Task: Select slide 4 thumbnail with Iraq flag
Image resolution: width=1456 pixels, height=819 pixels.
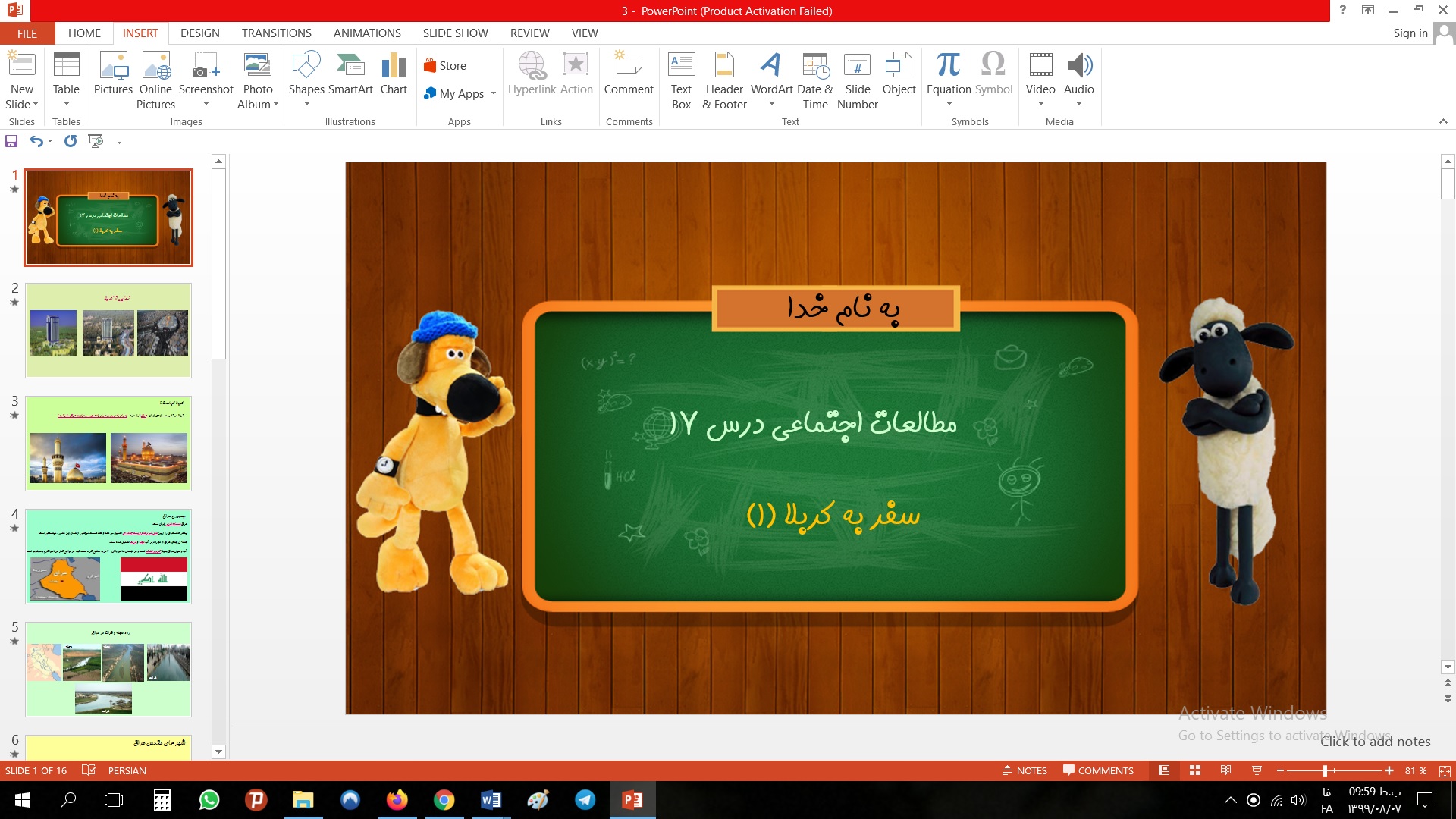Action: (x=108, y=557)
